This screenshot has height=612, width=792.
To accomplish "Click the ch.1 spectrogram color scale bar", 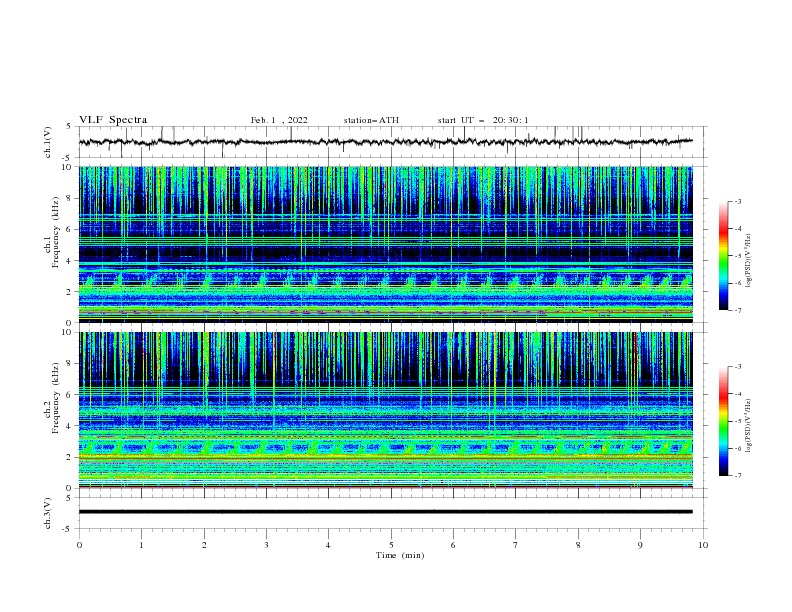I will [723, 256].
